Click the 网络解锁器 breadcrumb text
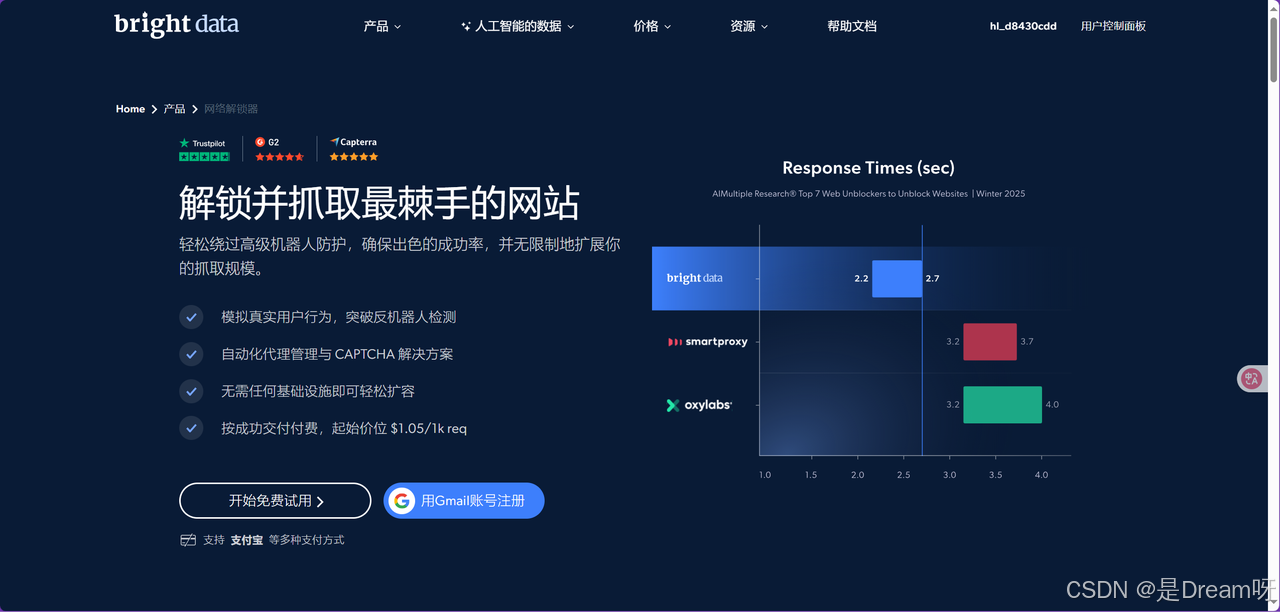This screenshot has width=1280, height=612. (231, 109)
